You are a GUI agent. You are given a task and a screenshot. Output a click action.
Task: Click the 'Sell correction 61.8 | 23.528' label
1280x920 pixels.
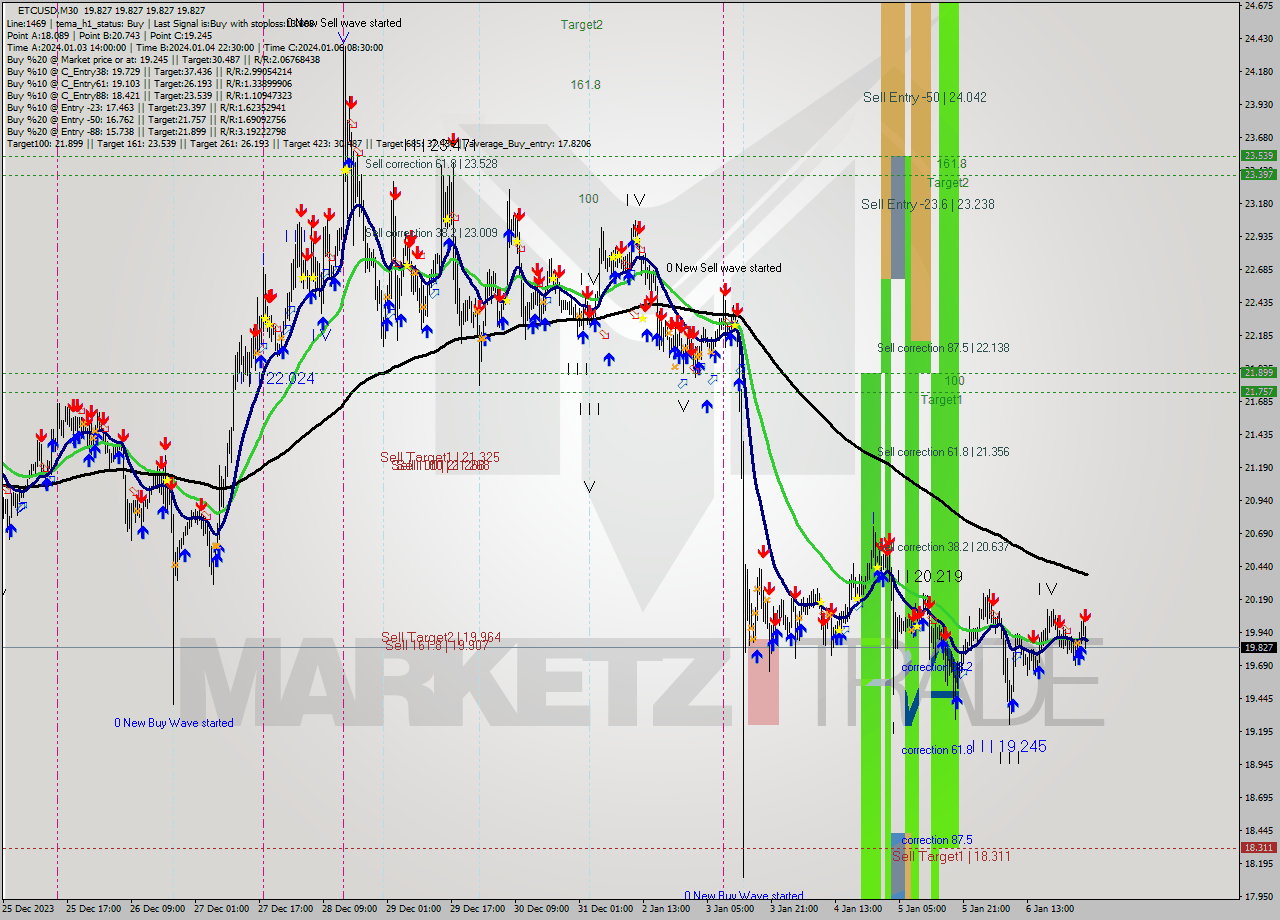click(x=431, y=164)
